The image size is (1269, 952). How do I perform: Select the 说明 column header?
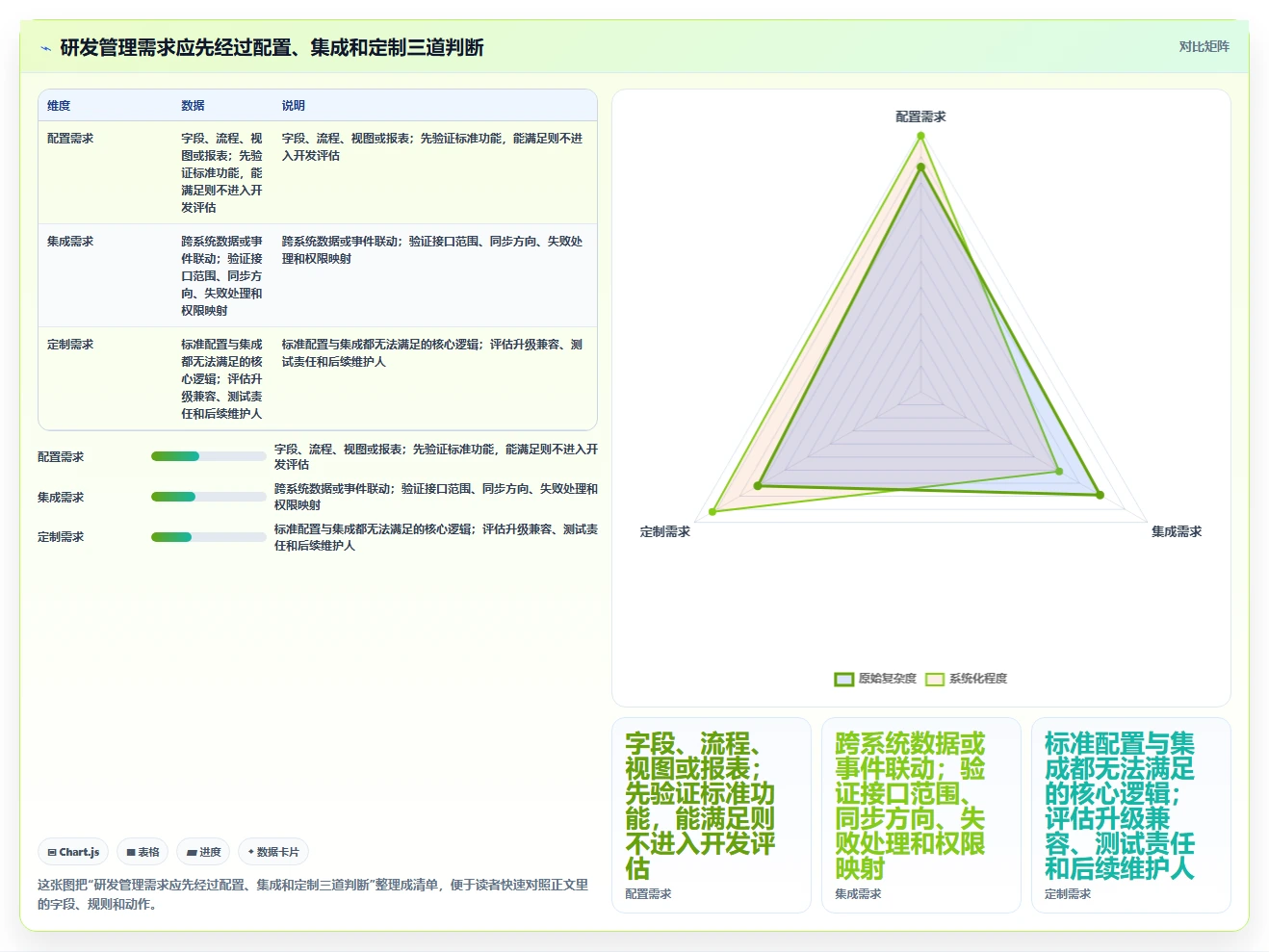click(x=293, y=106)
